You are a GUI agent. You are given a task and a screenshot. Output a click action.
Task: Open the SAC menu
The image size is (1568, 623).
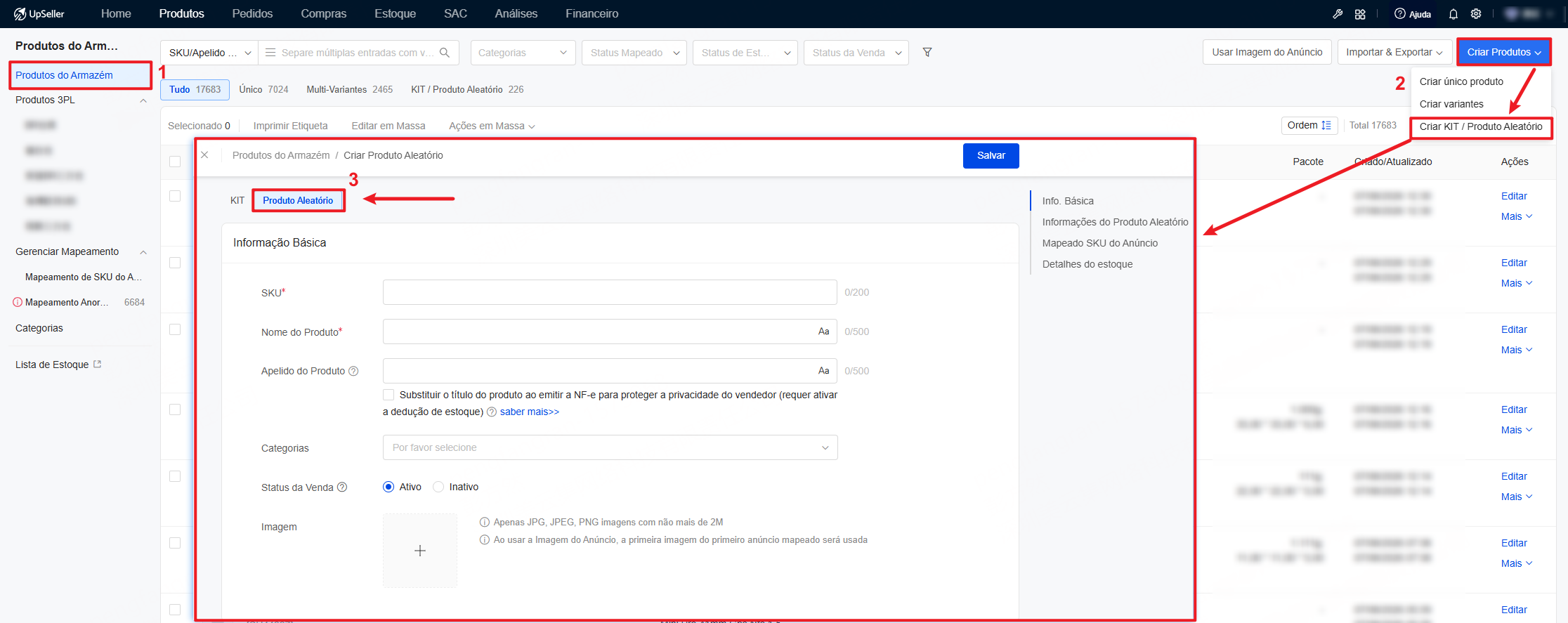[455, 14]
